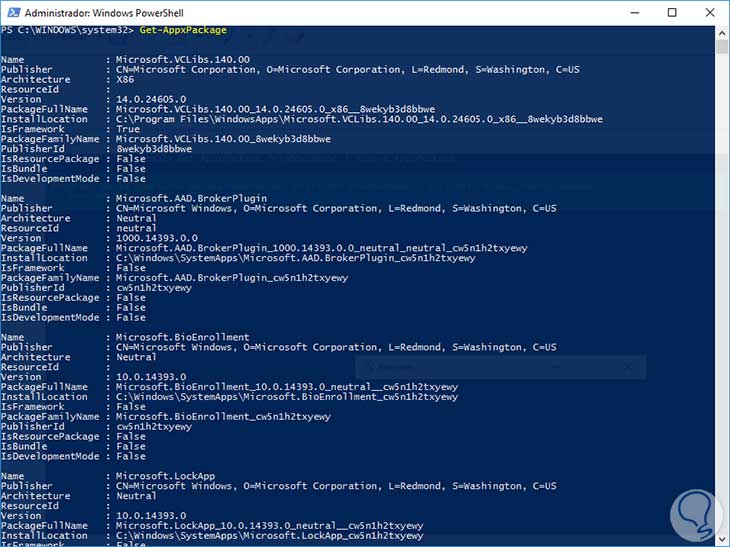Click the LockApp publisher CN=Microsoft Windows line
730x547 pixels.
click(336, 486)
